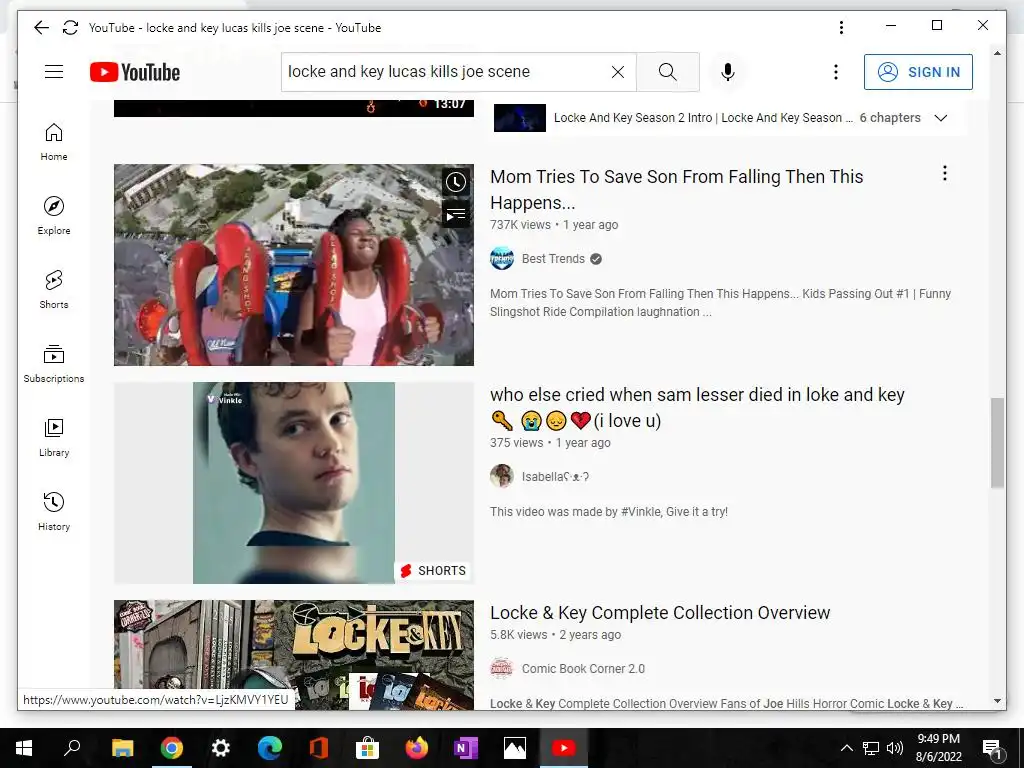1024x768 pixels.
Task: Open Subscriptions in the sidebar
Action: point(54,363)
